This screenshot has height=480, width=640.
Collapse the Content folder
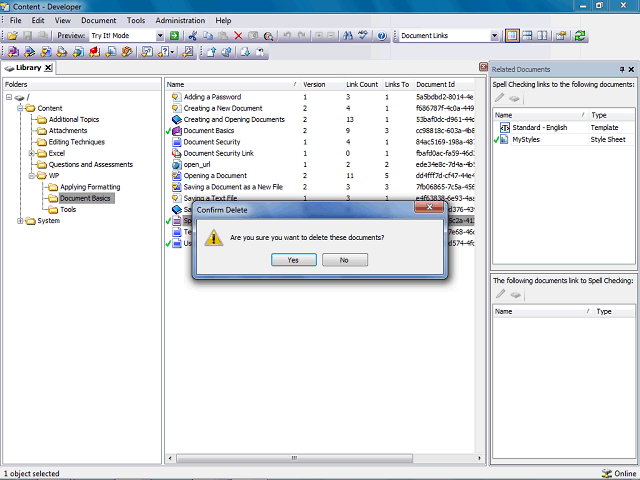(x=20, y=108)
